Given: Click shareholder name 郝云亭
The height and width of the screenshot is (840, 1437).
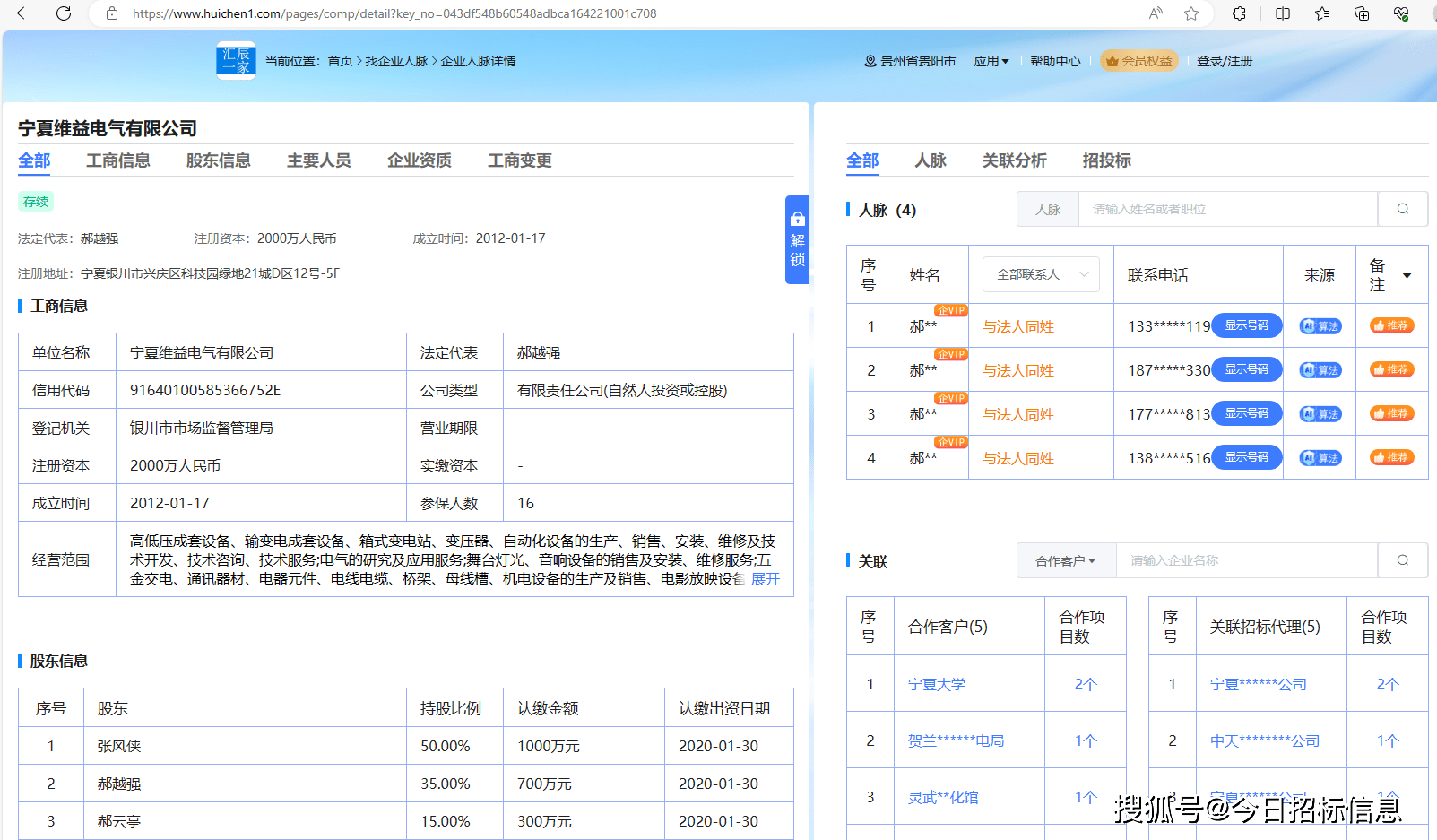Looking at the screenshot, I should tap(119, 821).
